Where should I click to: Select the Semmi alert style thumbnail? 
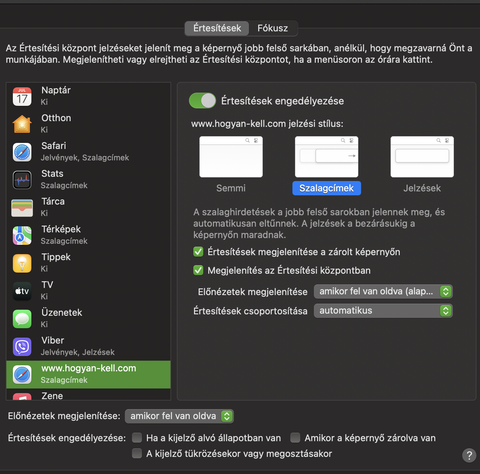(x=231, y=156)
